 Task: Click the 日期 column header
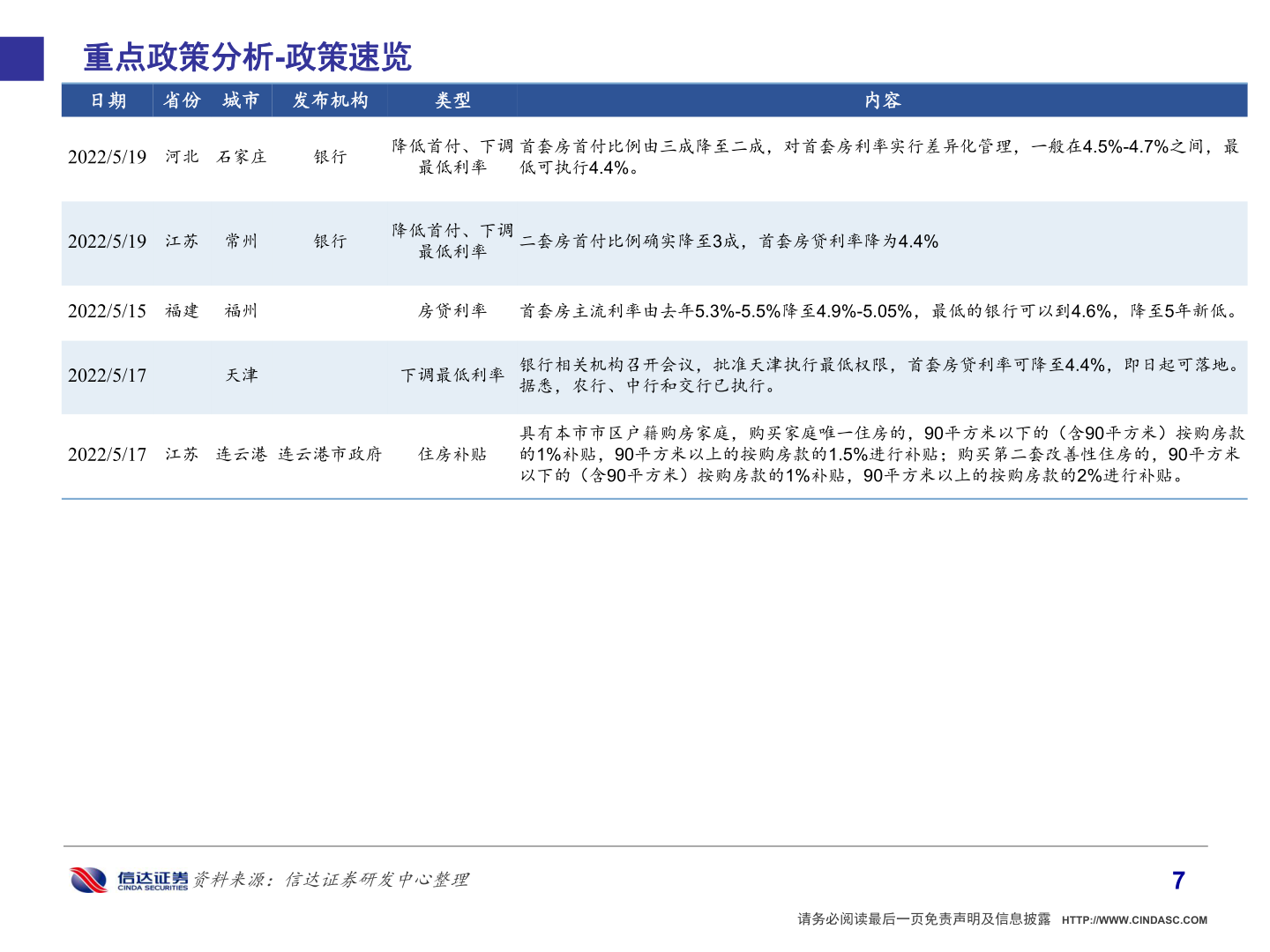(108, 100)
